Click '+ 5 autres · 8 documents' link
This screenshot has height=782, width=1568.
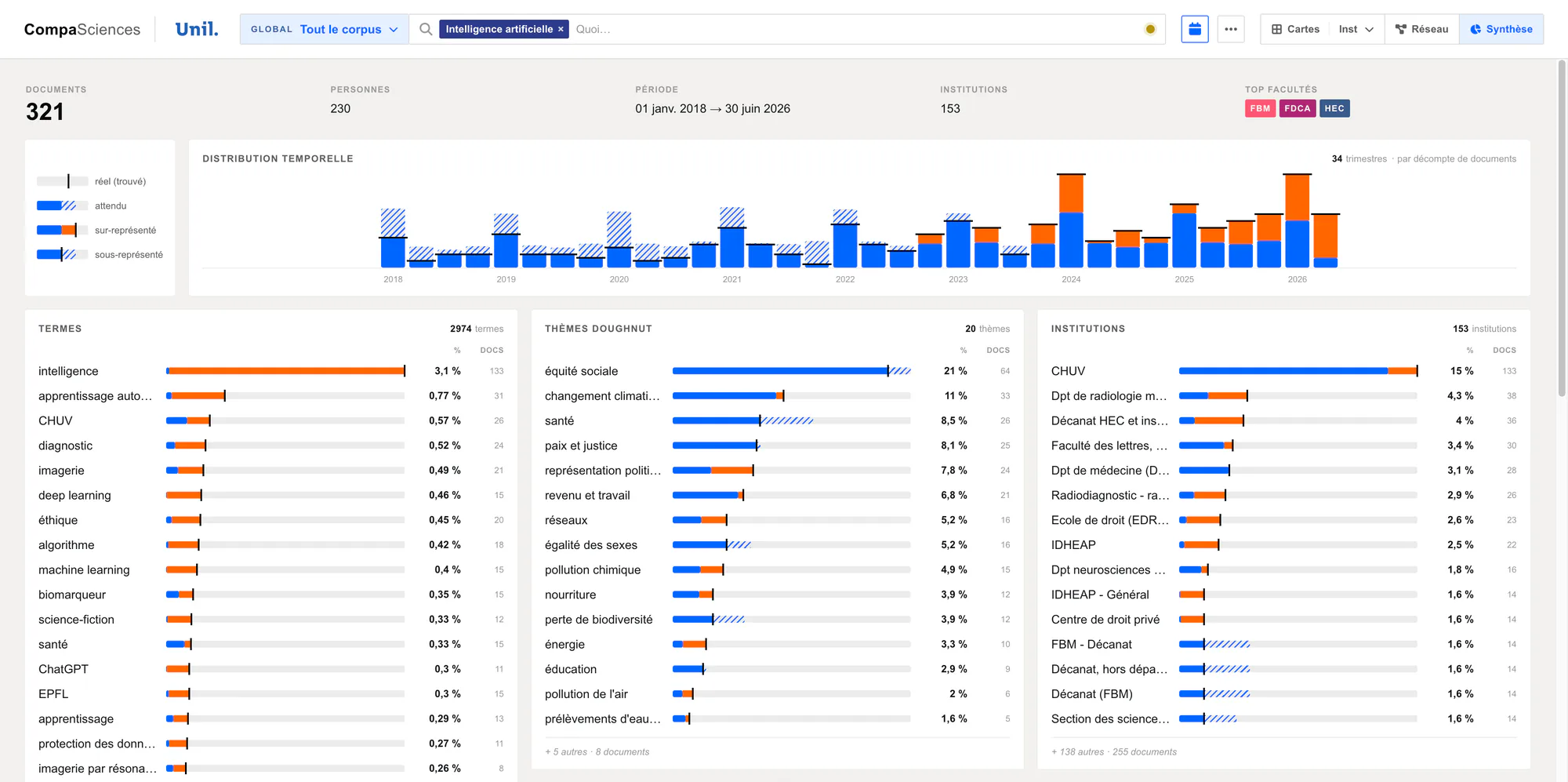click(x=597, y=751)
